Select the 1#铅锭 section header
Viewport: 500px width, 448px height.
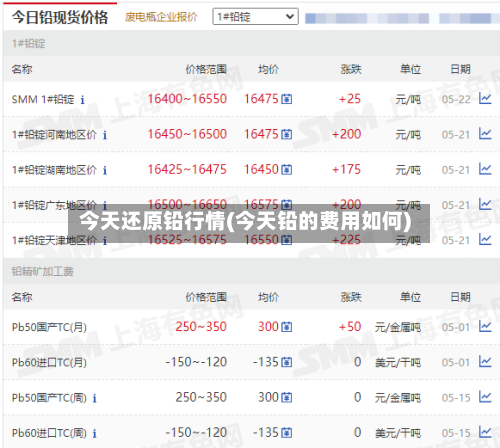(28, 43)
